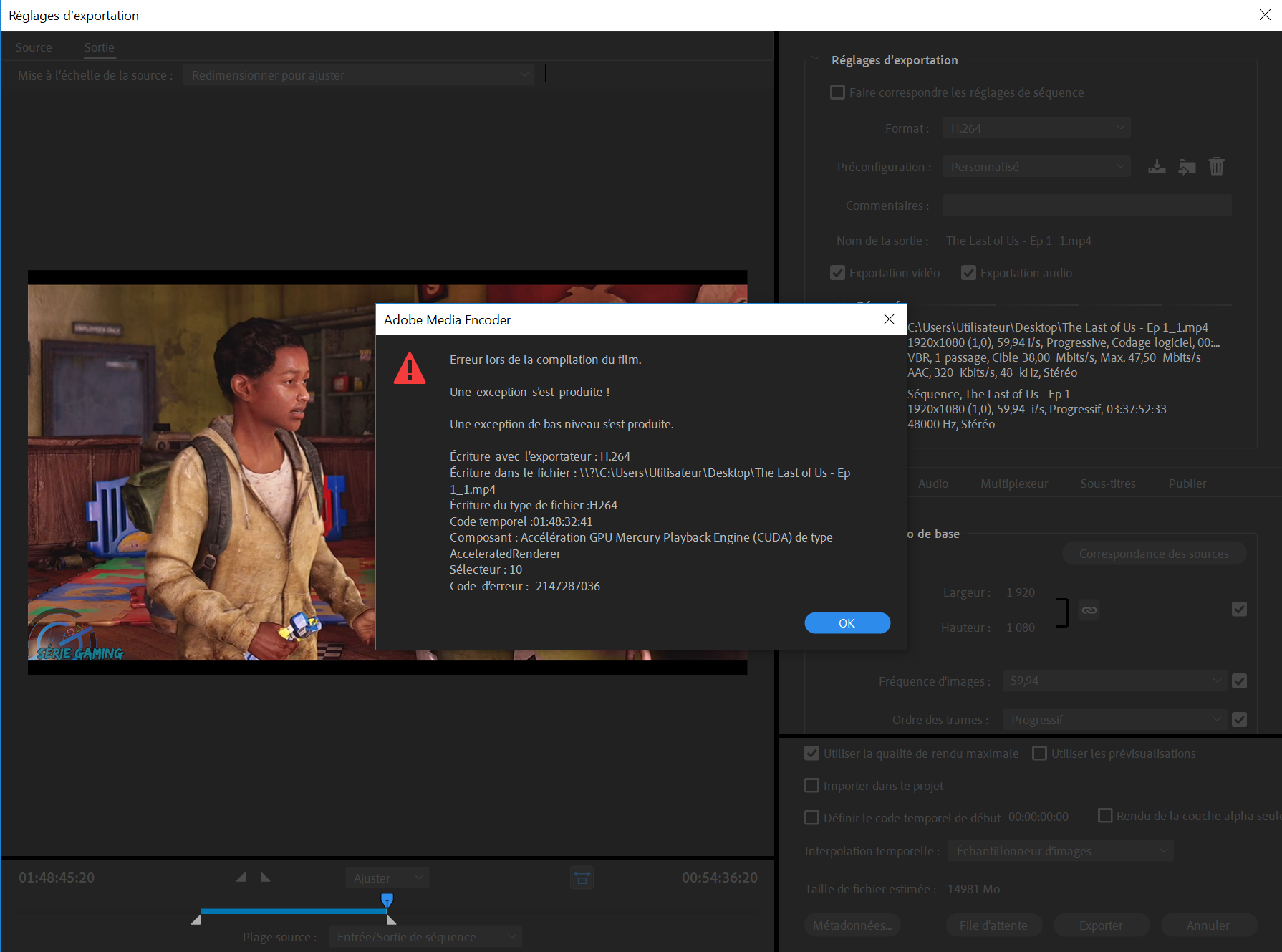Toggle the Exportation vidéo checkbox
The width and height of the screenshot is (1282, 952).
837,273
